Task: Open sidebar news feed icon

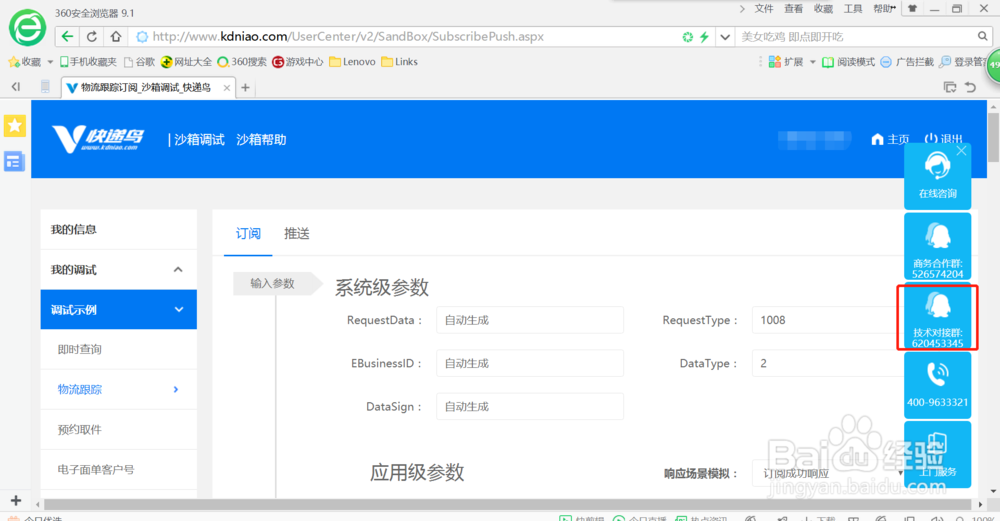Action: [15, 161]
